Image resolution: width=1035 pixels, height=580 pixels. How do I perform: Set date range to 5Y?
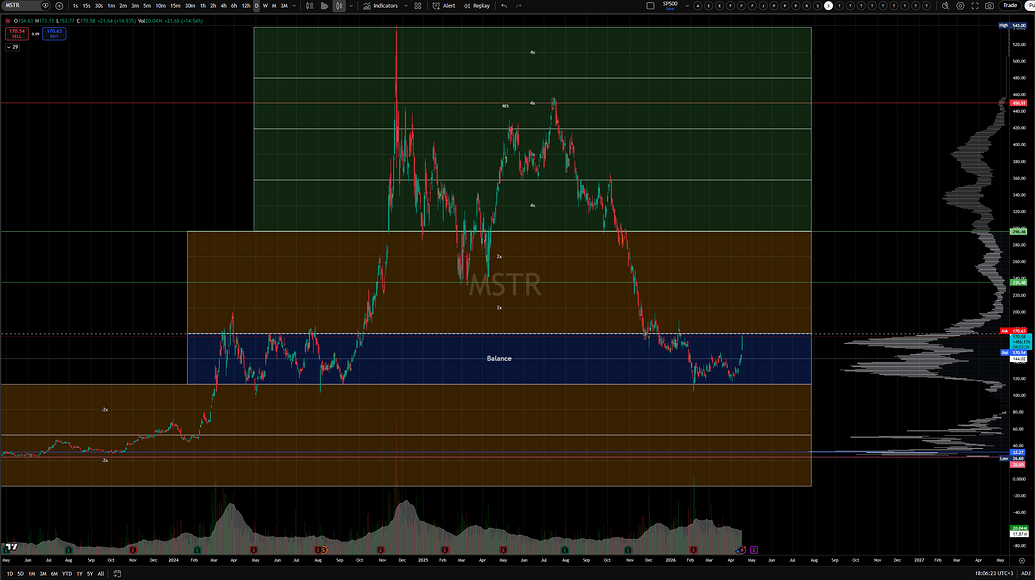click(90, 573)
